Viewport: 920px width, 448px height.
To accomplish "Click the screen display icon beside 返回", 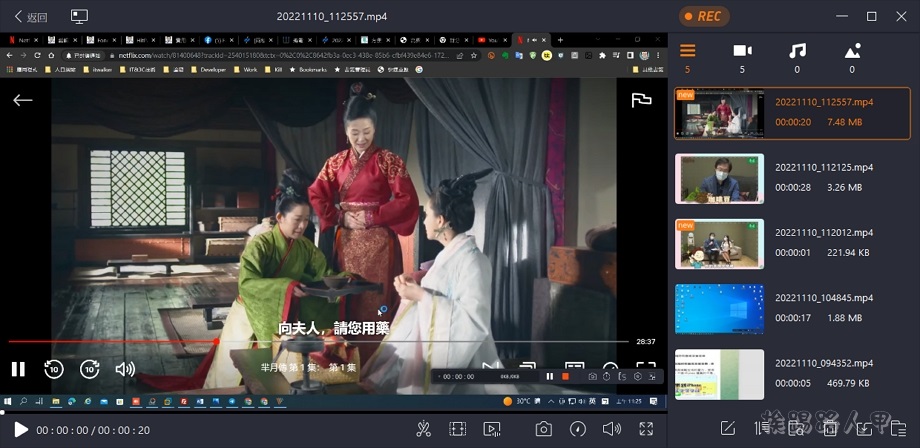I will coord(79,17).
